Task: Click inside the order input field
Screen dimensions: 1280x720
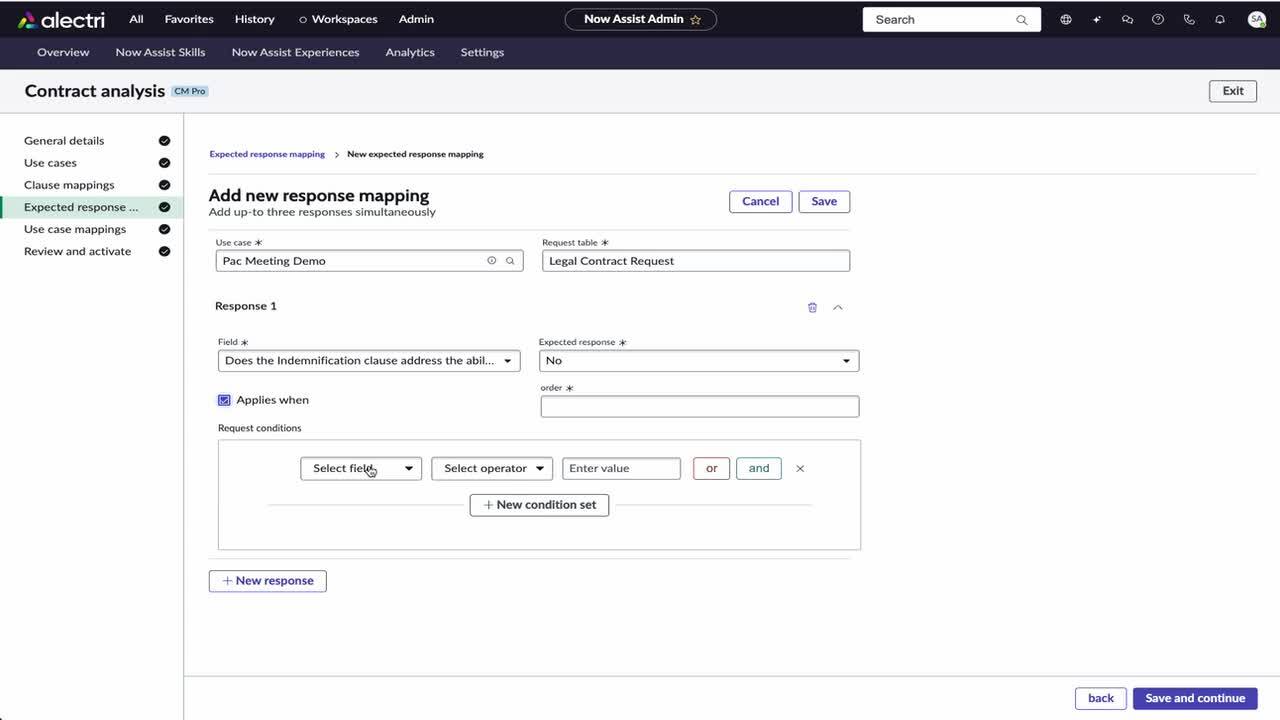Action: [x=699, y=406]
